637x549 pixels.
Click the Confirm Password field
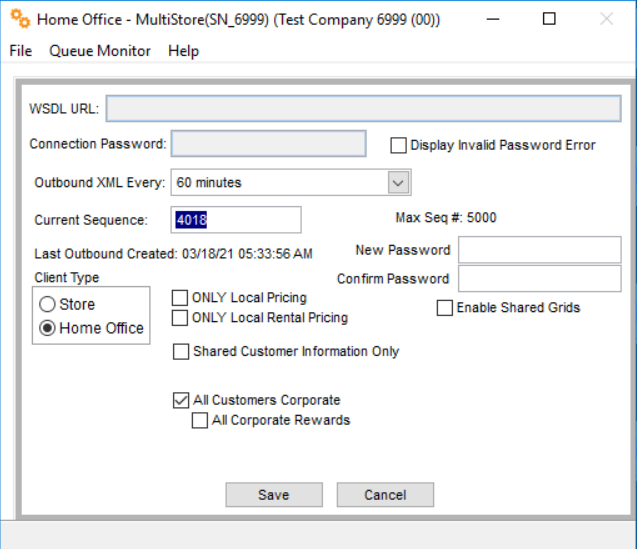(540, 279)
